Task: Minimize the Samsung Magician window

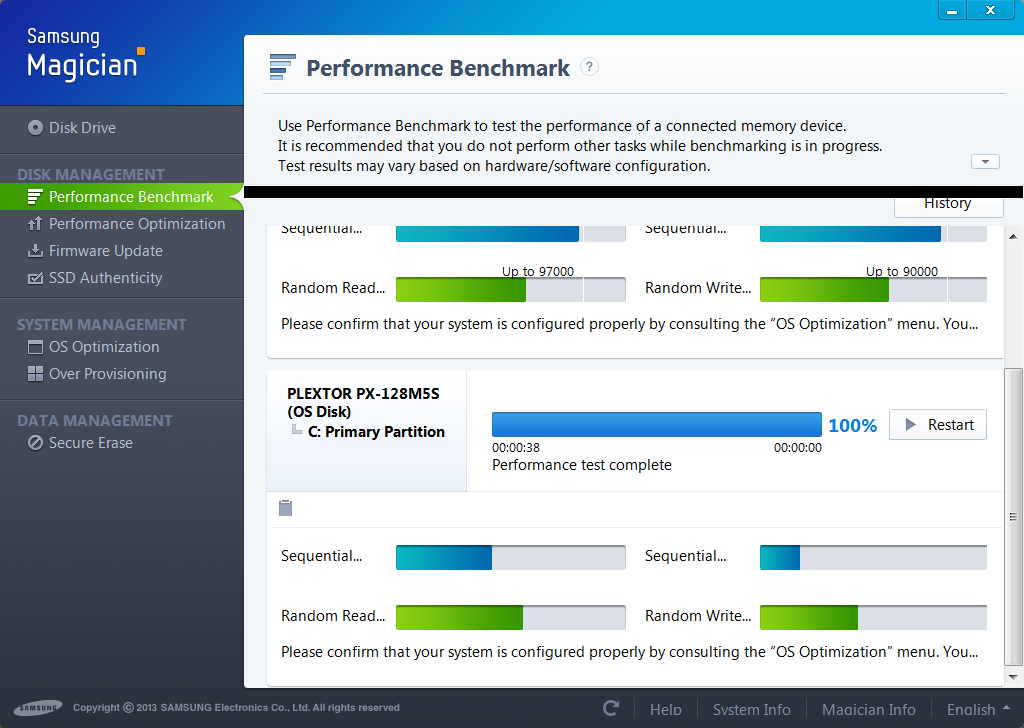Action: coord(952,11)
